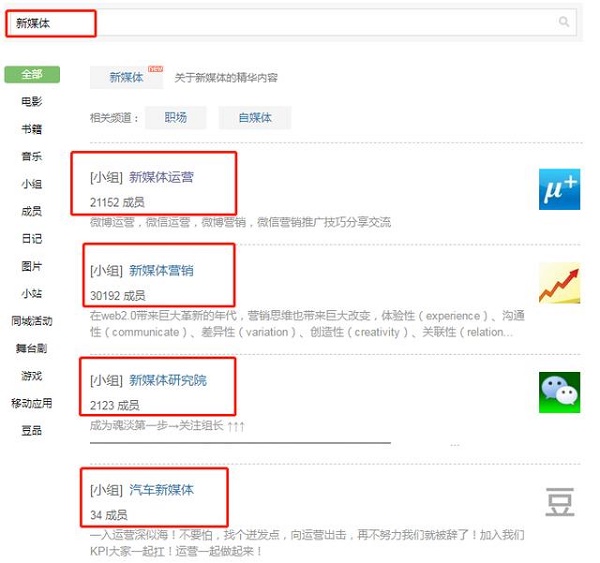Open the 自媒体 related channel
The height and width of the screenshot is (563, 600).
(255, 117)
